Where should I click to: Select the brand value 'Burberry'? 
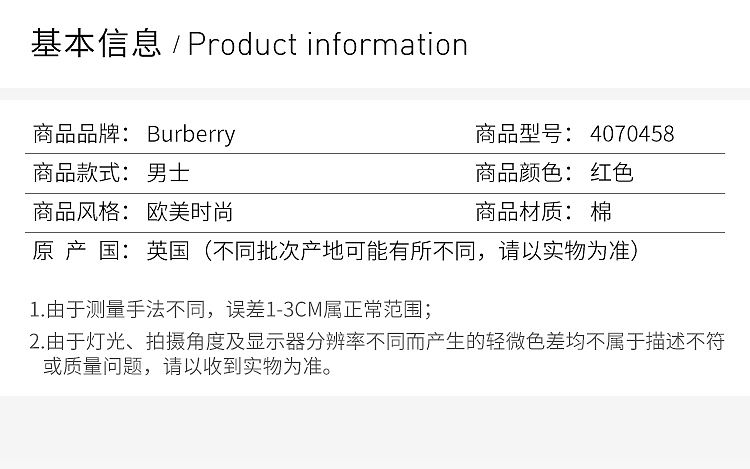click(x=191, y=134)
